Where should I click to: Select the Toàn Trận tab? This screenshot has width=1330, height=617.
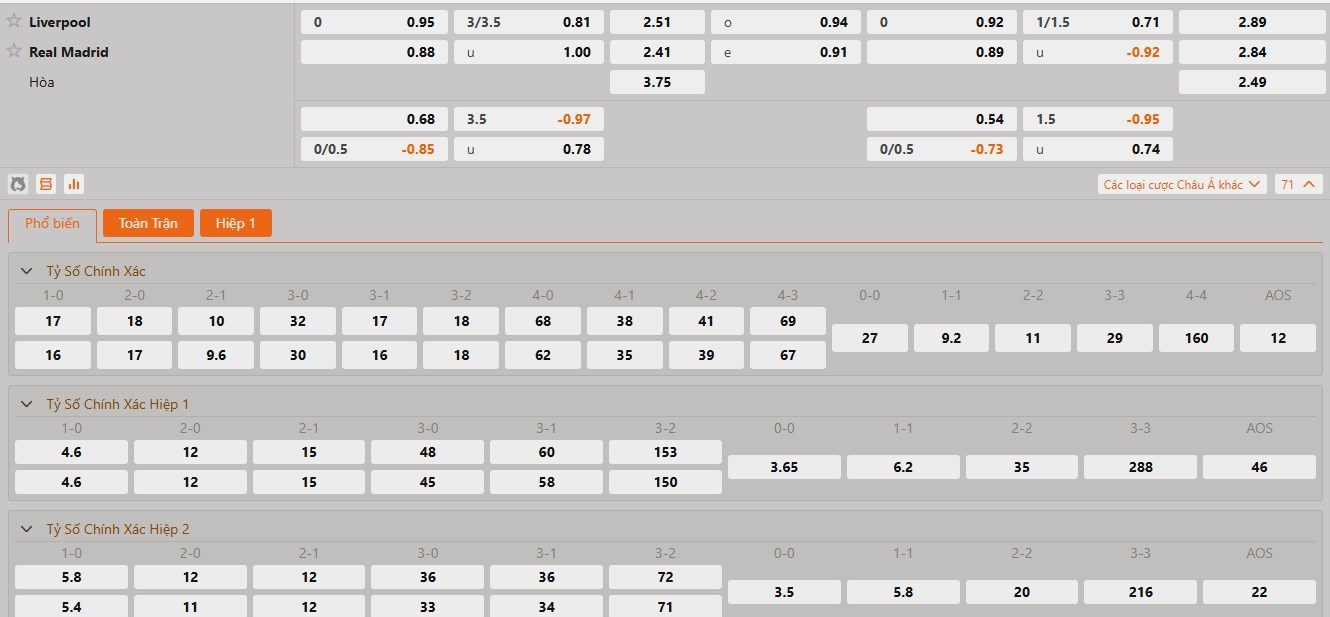tap(148, 223)
